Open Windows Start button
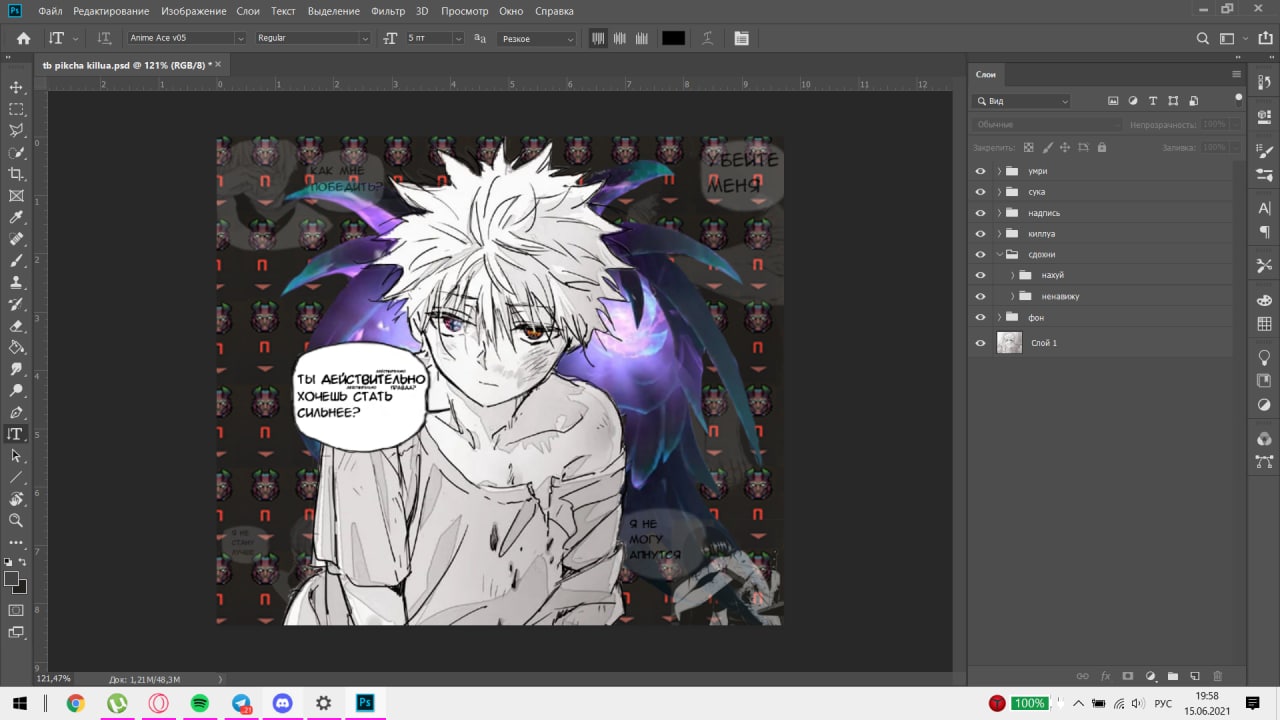This screenshot has height=720, width=1280. (x=19, y=703)
